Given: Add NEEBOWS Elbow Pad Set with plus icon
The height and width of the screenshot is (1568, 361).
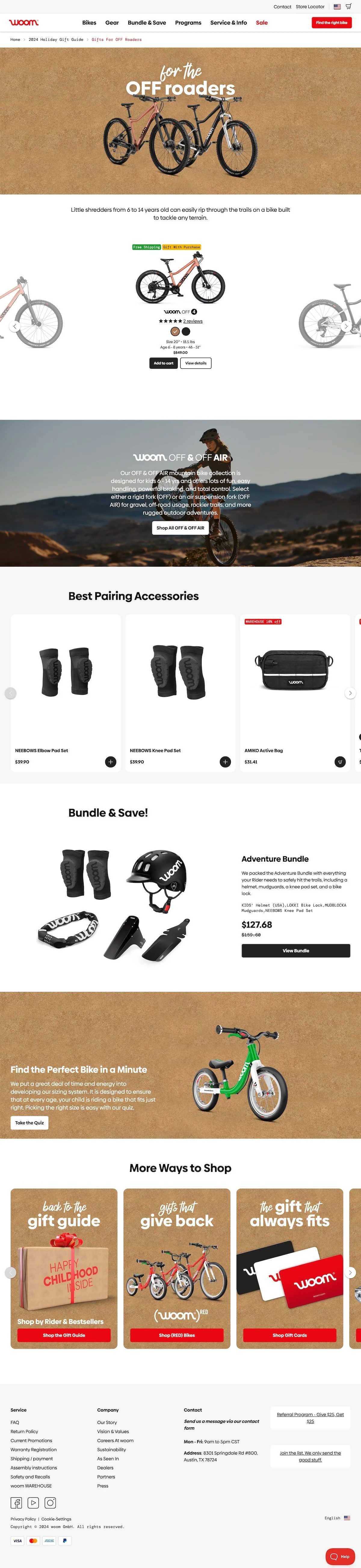Looking at the screenshot, I should pyautogui.click(x=110, y=762).
